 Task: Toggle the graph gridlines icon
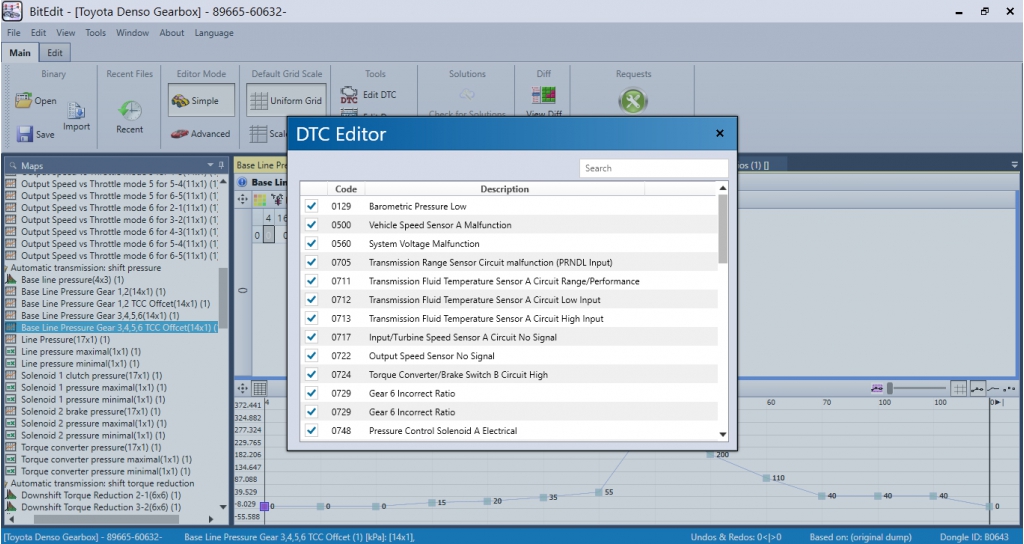coord(959,389)
